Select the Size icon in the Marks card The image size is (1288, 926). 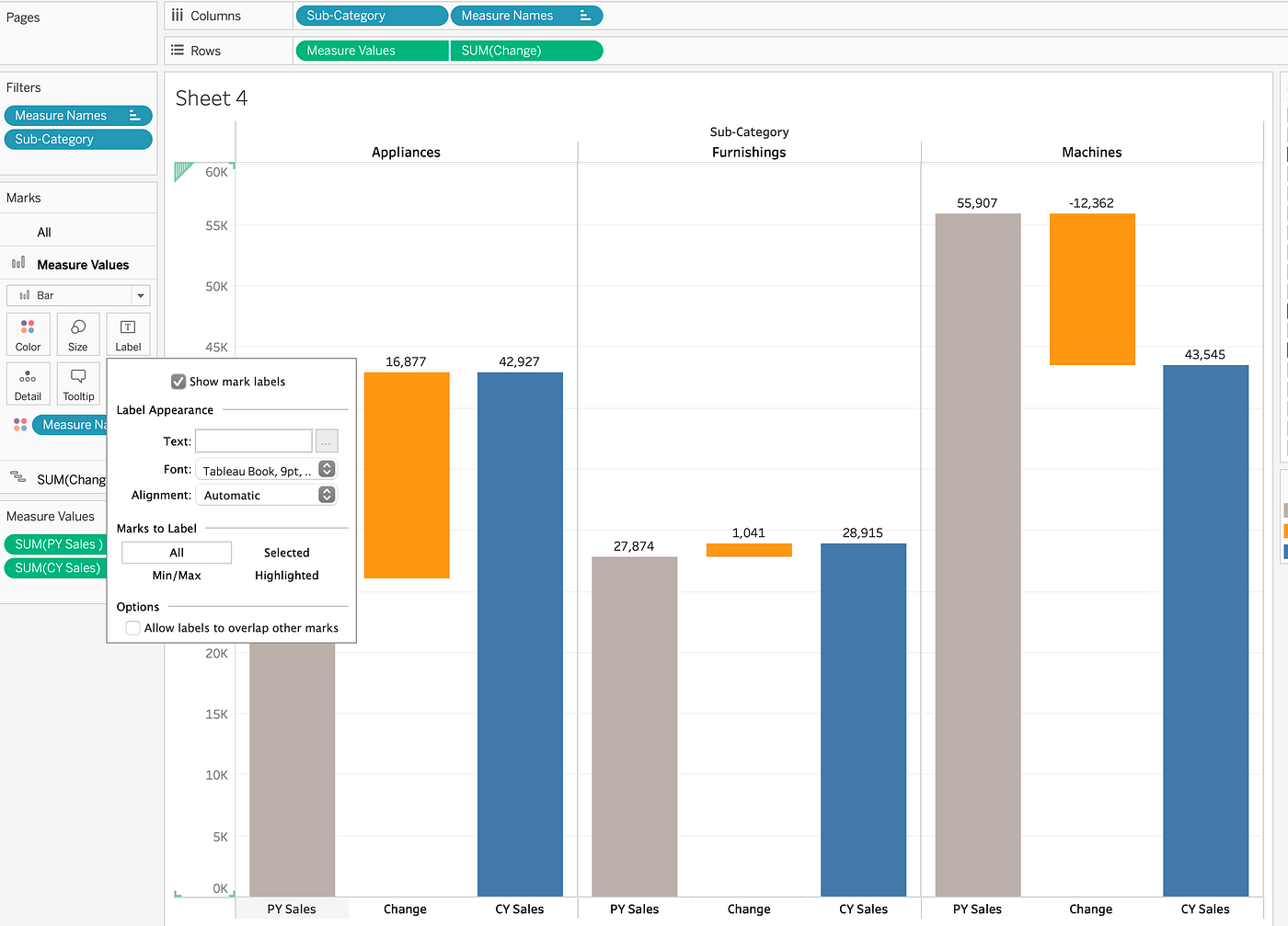click(x=77, y=334)
